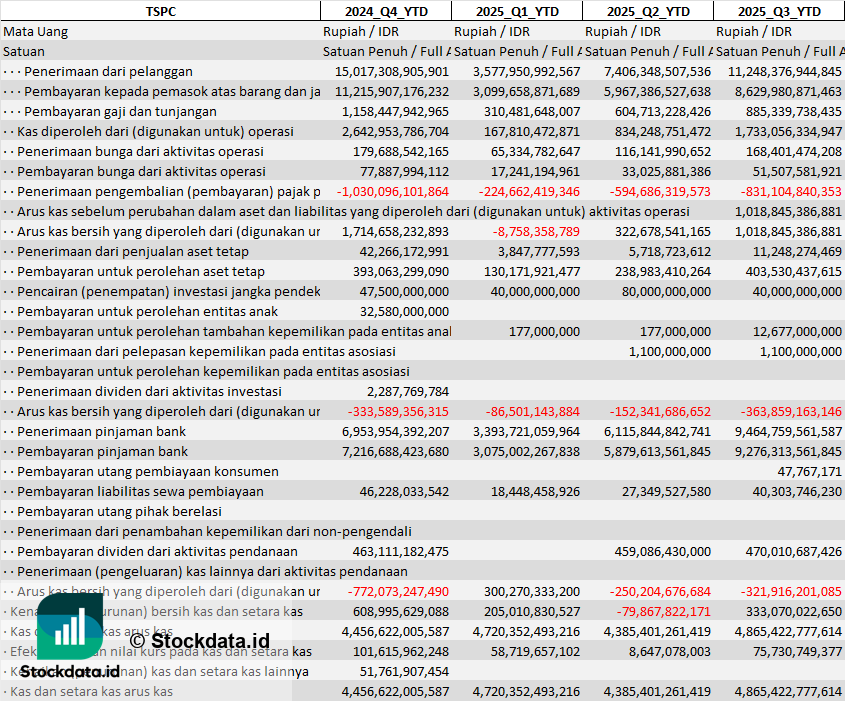The height and width of the screenshot is (701, 845).
Task: Select red cell -363,859,163,146
Action: coord(791,412)
